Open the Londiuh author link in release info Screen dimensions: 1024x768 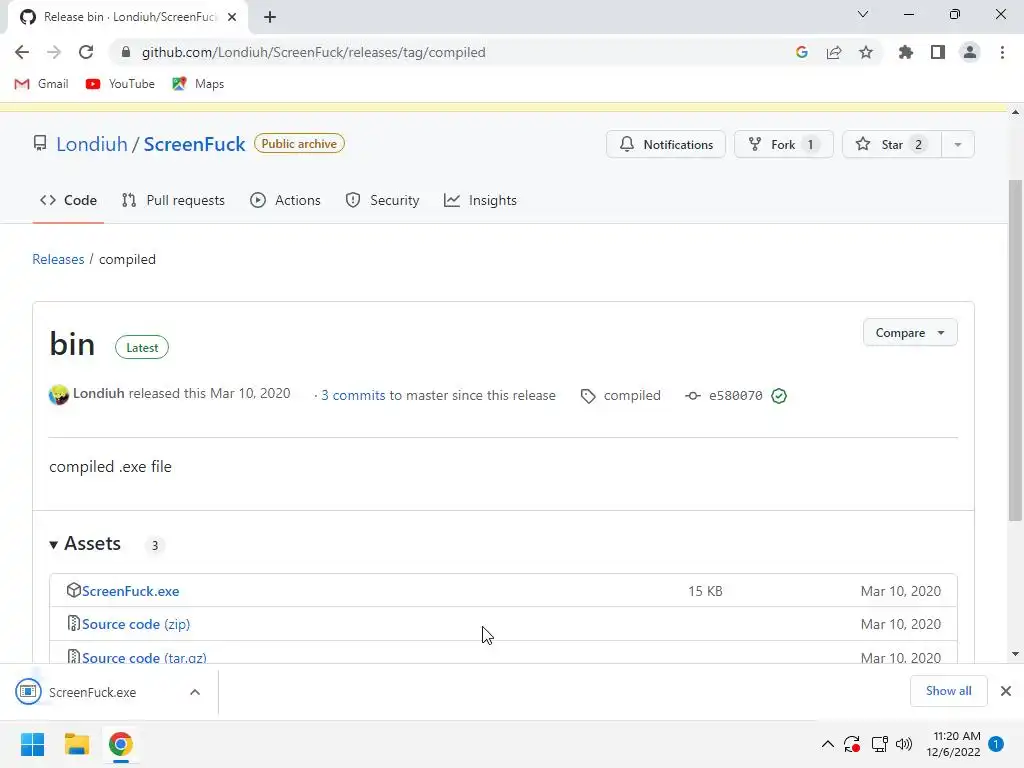(99, 393)
